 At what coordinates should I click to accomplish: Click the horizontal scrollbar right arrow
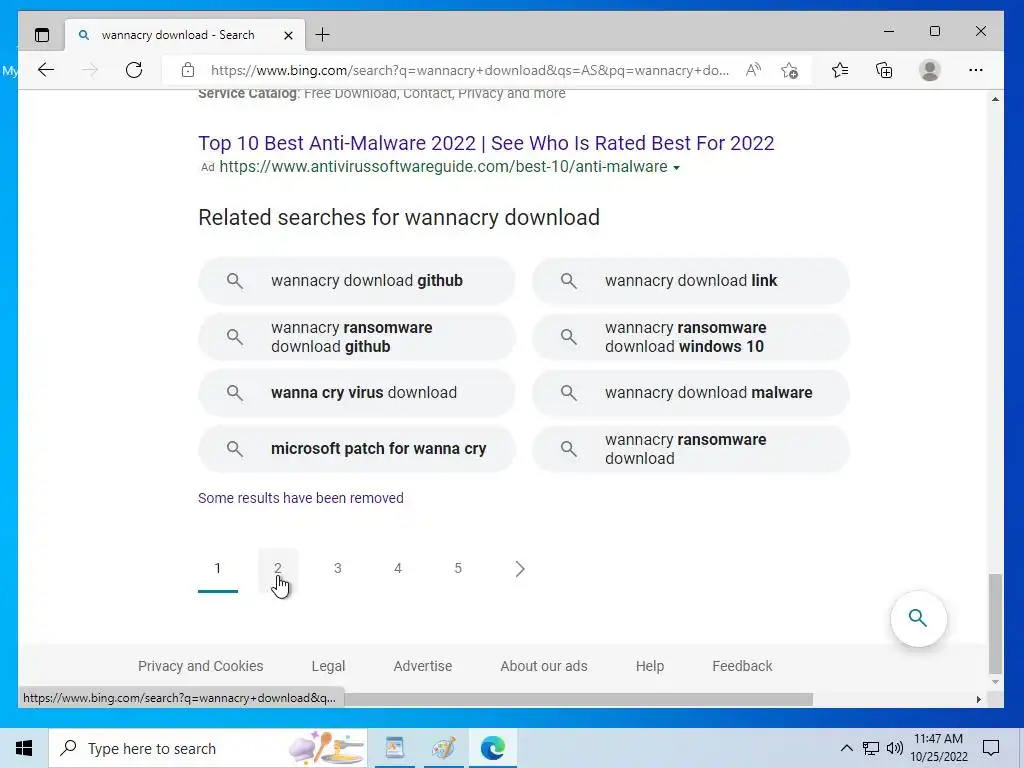coord(978,699)
